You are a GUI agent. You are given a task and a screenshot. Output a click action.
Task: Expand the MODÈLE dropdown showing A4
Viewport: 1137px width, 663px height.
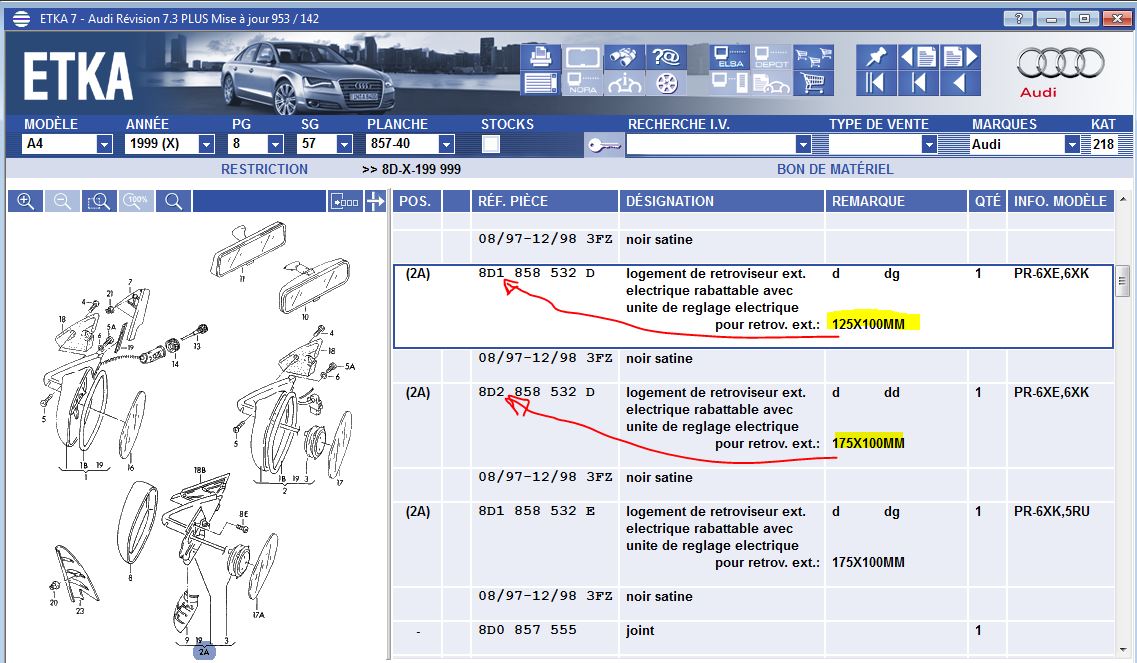(x=104, y=144)
